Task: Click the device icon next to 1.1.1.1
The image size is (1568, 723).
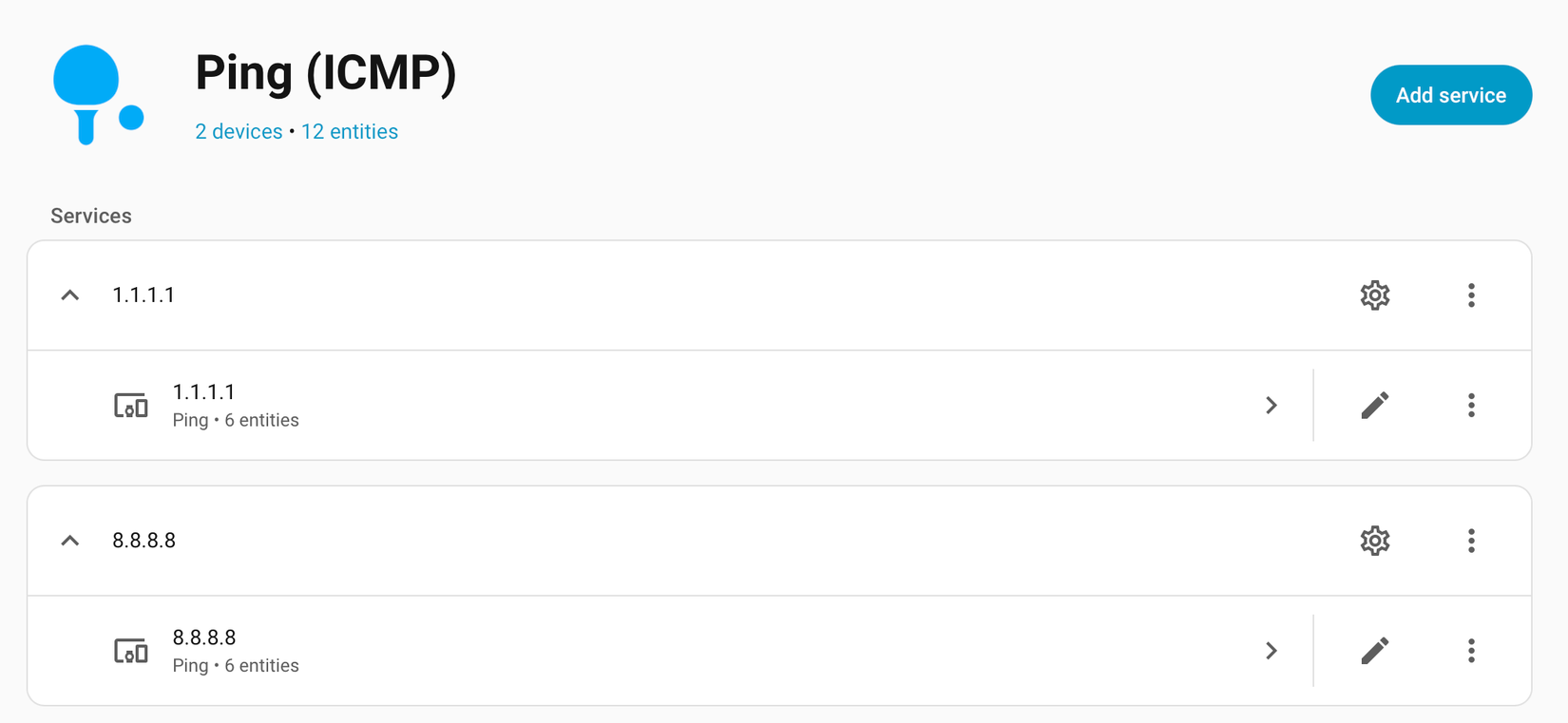Action: click(131, 405)
